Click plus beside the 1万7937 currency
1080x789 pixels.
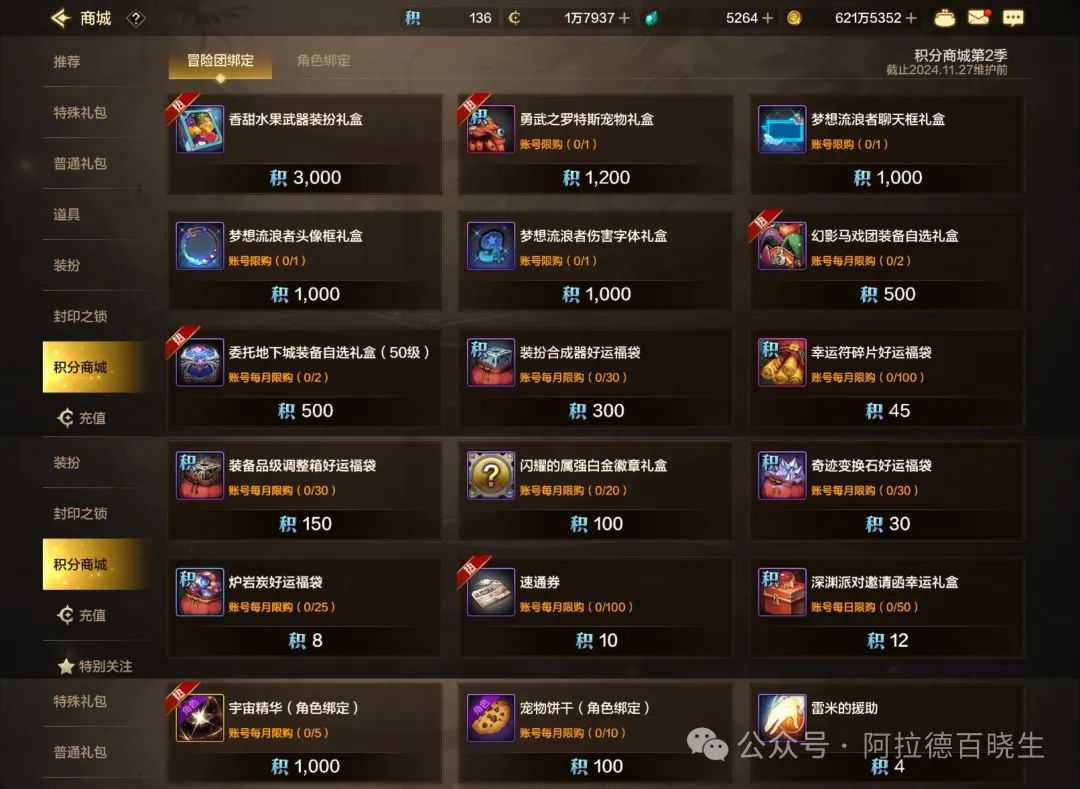[624, 19]
